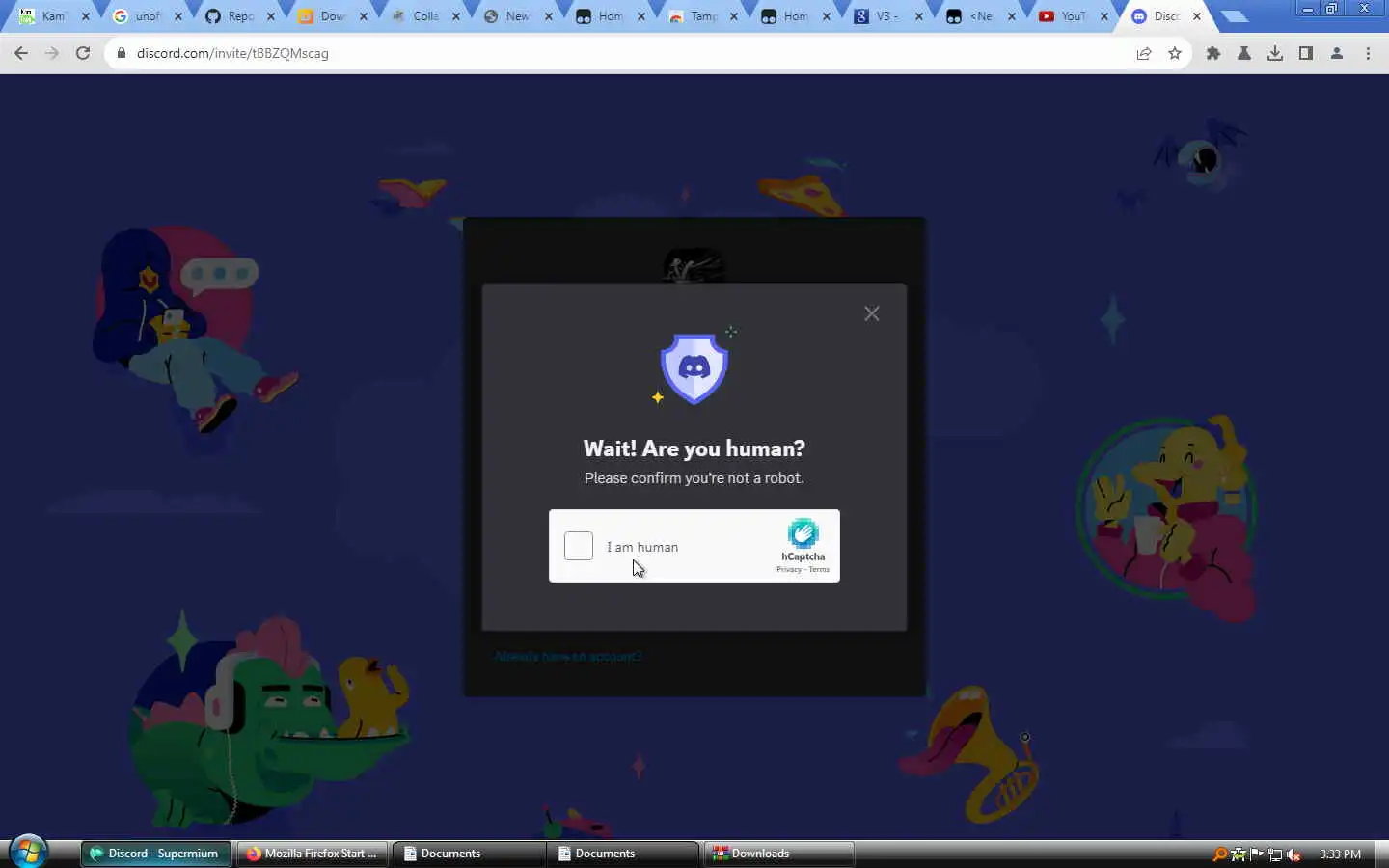Open the profile avatar menu
The height and width of the screenshot is (868, 1389).
pyautogui.click(x=1337, y=53)
